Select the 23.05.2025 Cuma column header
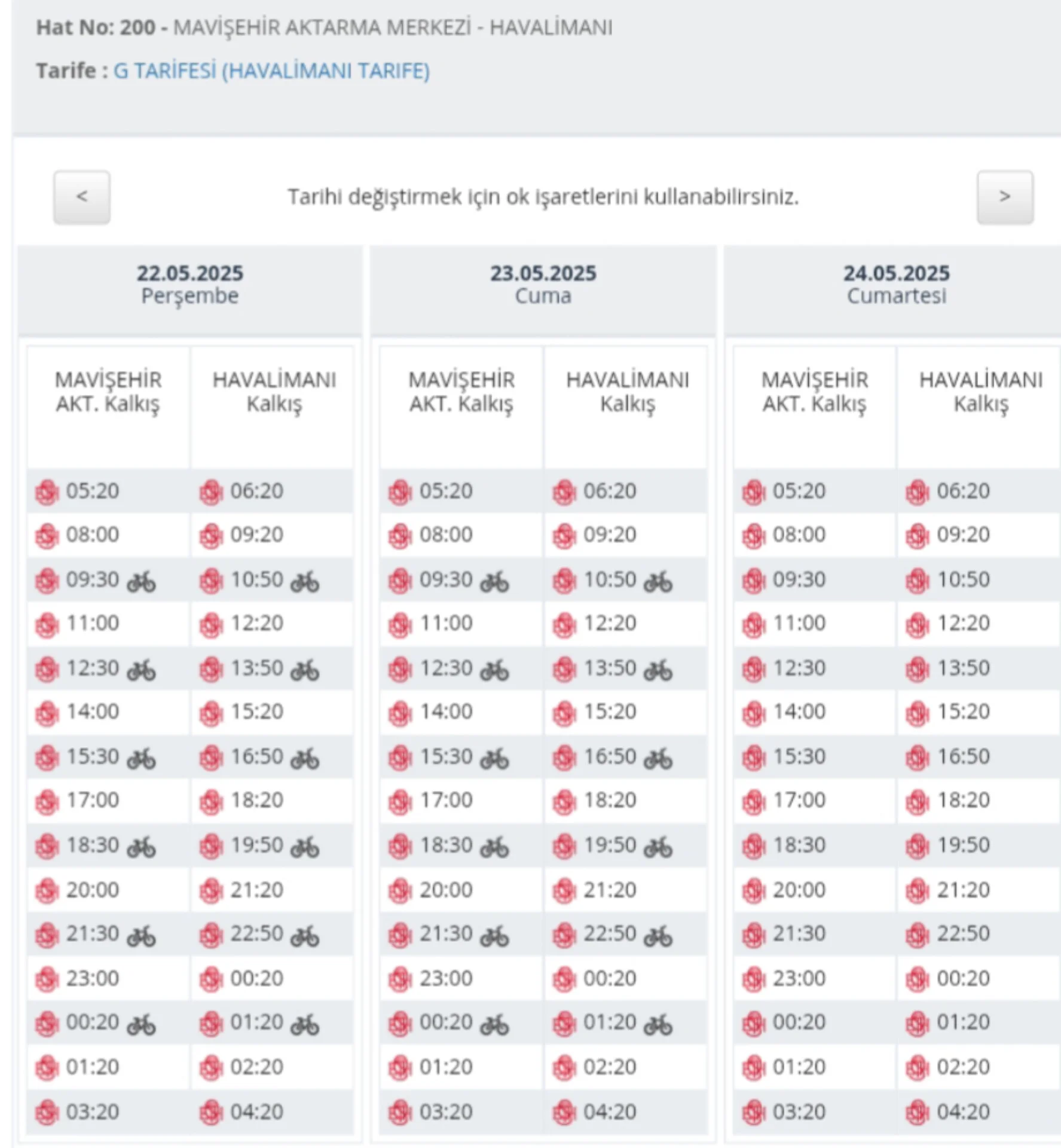 pos(543,284)
